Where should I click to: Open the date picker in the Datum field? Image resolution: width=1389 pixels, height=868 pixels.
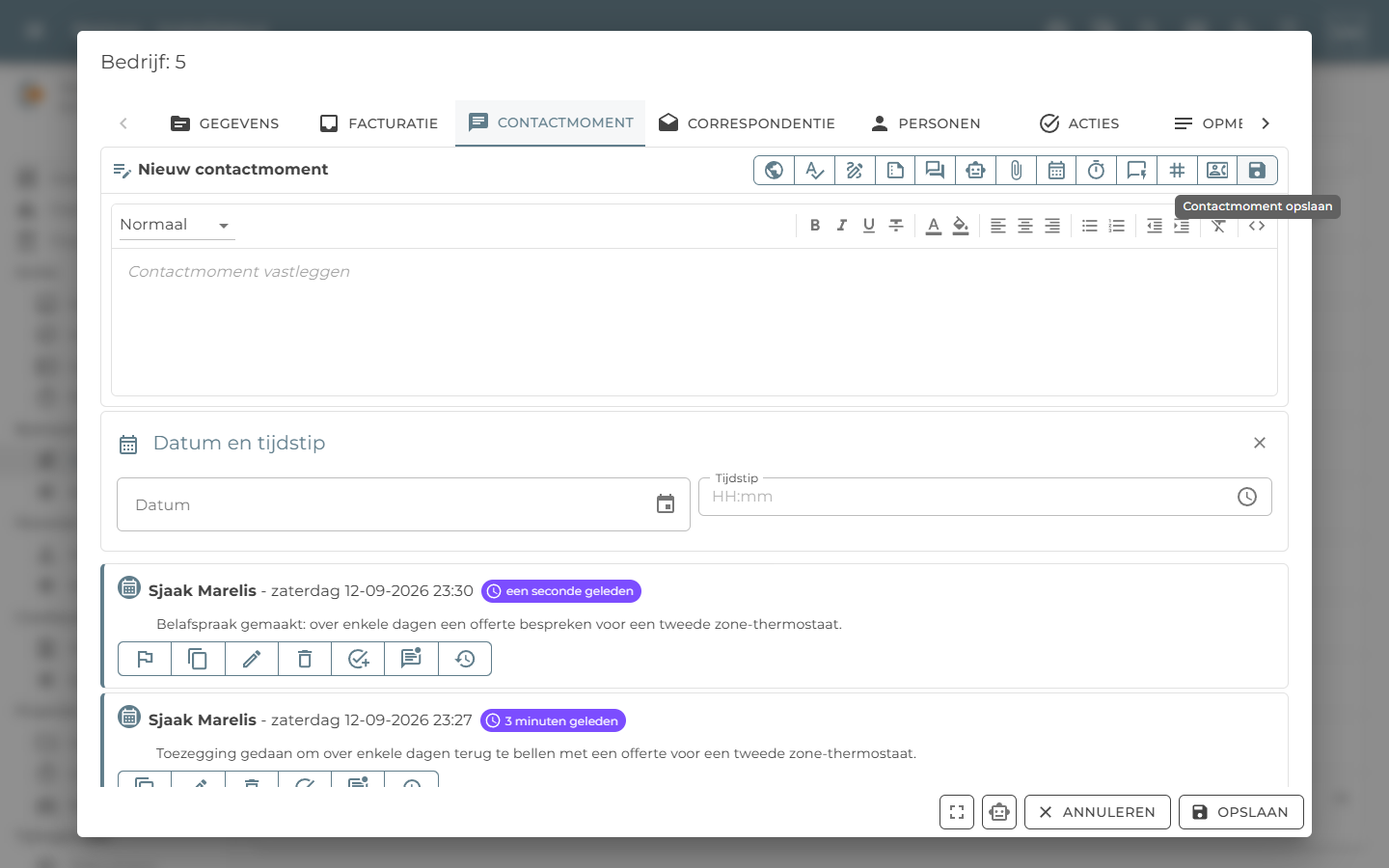pyautogui.click(x=666, y=504)
